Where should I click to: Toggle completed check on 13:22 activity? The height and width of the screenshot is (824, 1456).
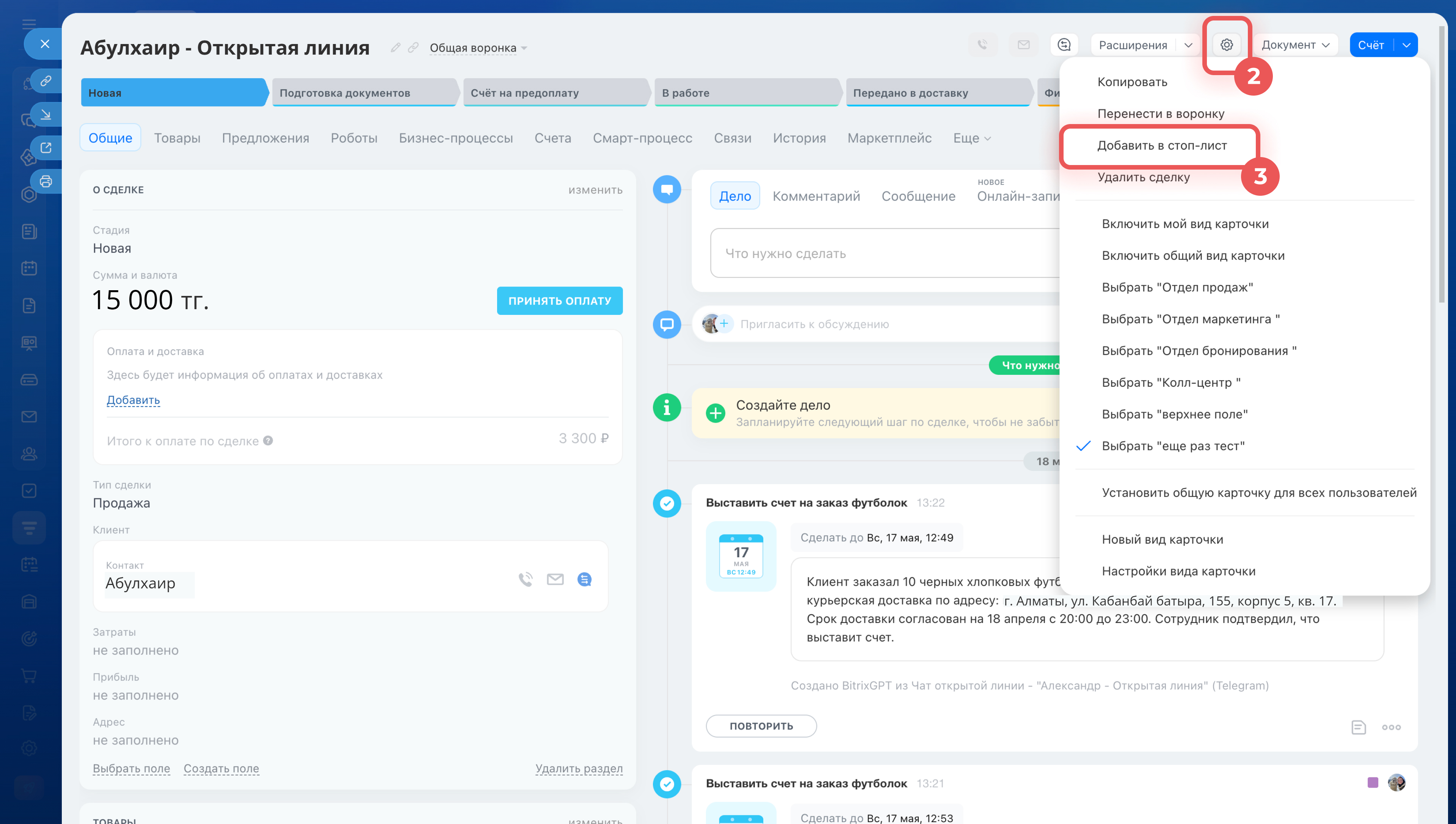667,503
